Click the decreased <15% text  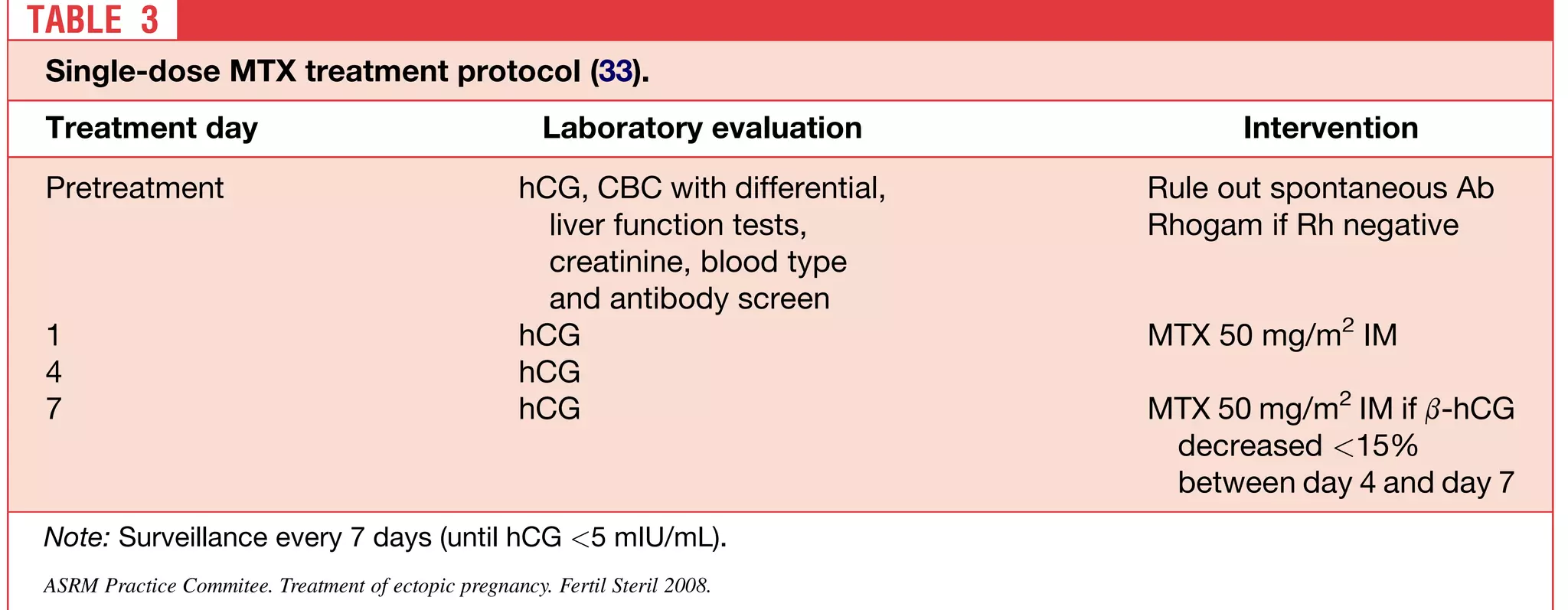(1297, 445)
